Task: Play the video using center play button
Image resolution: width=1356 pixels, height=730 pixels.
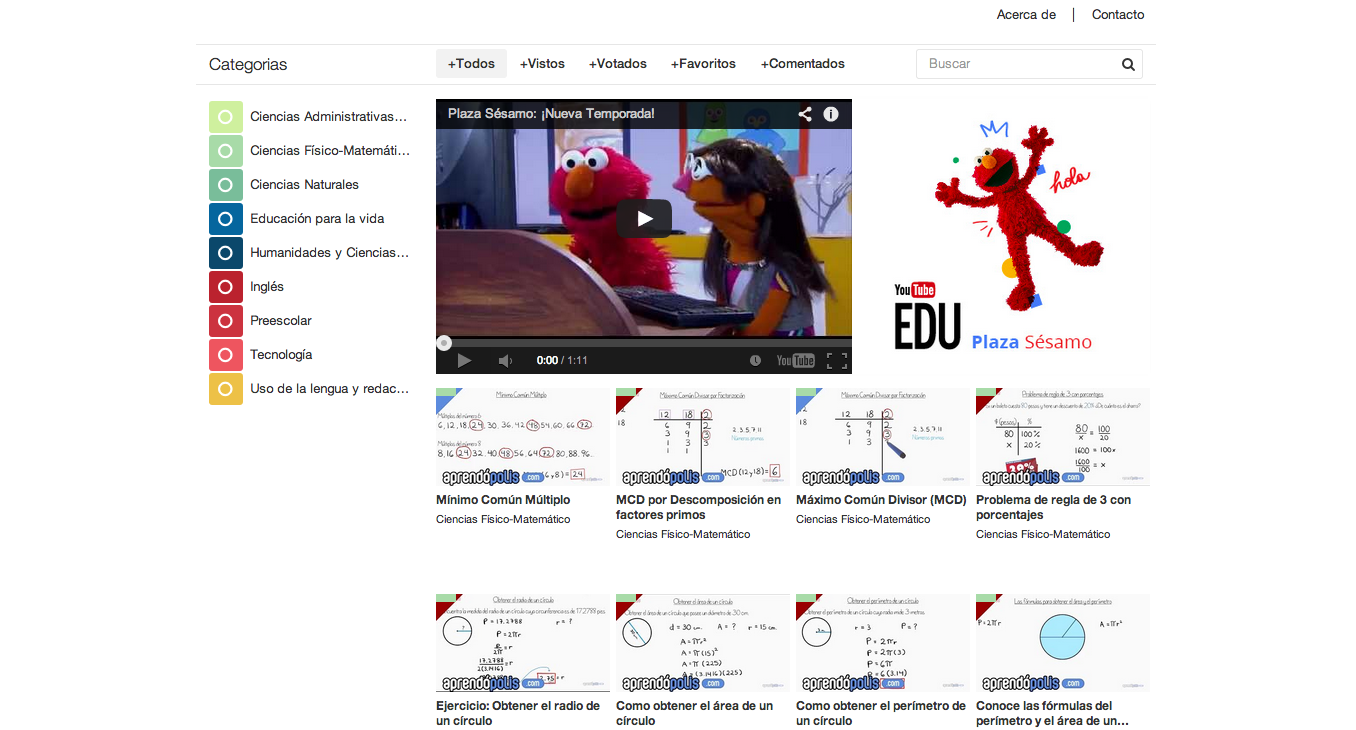Action: click(x=643, y=218)
